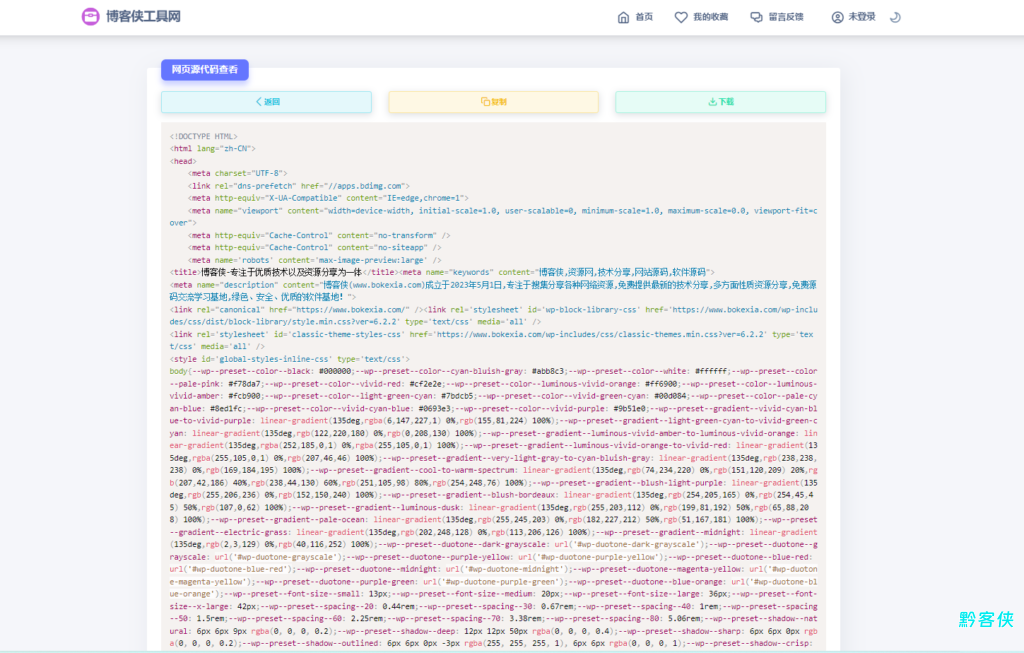Click the home house icon
Viewport: 1024px width, 653px height.
coord(624,17)
